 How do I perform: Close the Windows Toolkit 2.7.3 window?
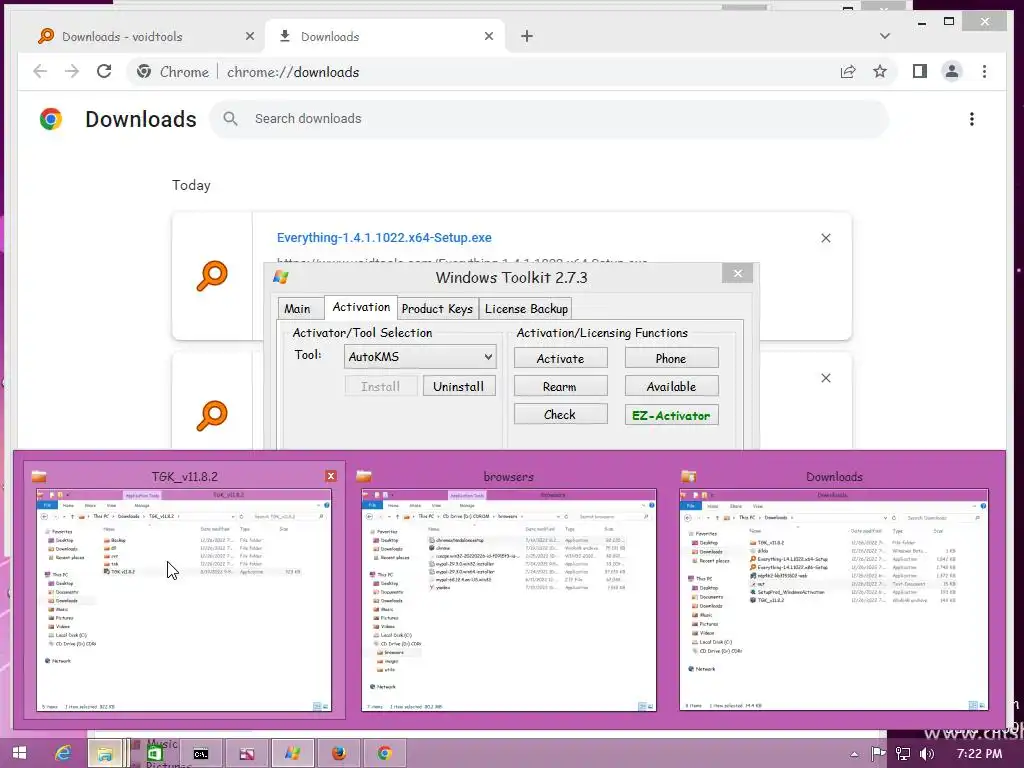click(x=737, y=274)
